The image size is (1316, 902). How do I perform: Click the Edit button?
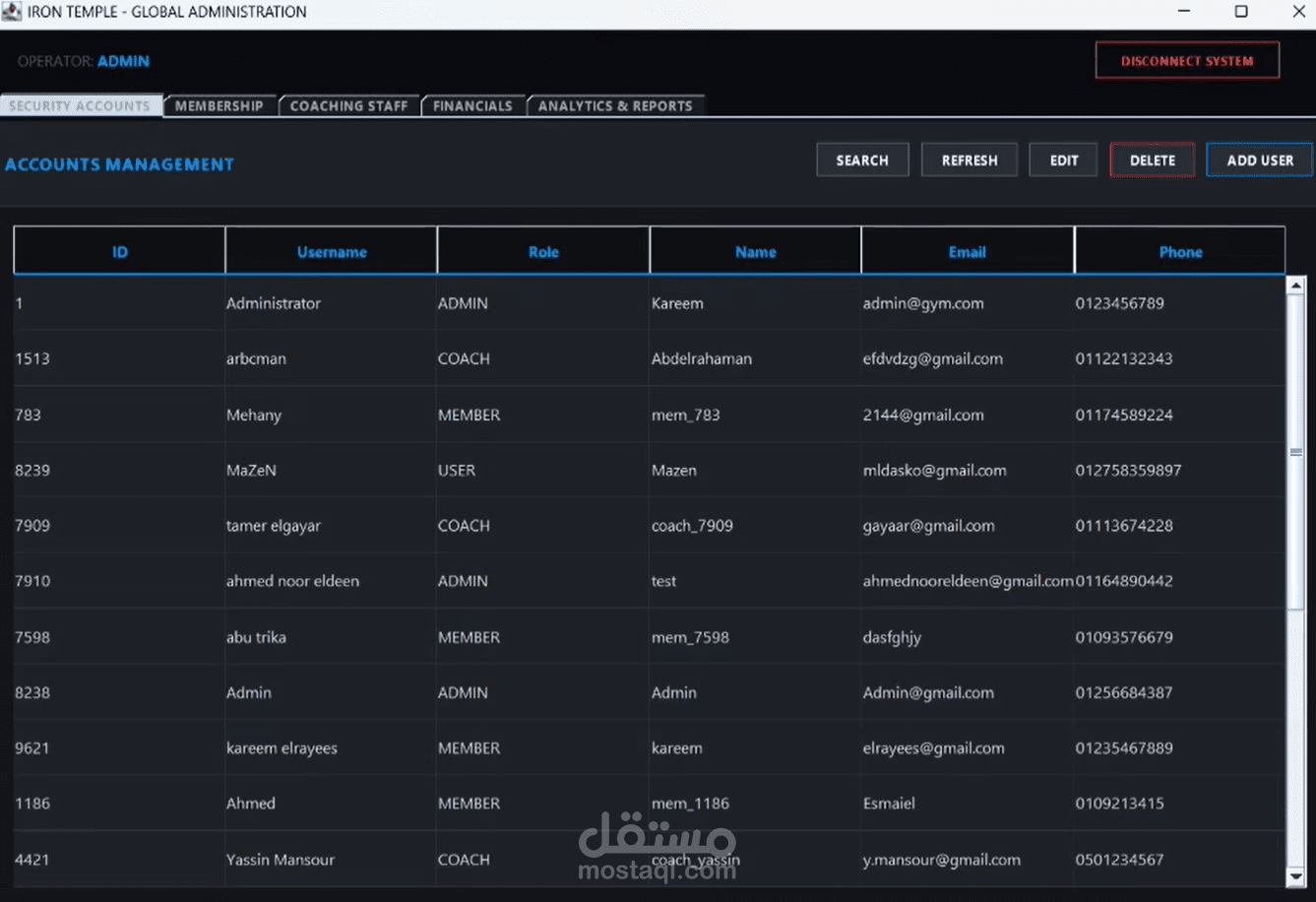click(x=1064, y=161)
